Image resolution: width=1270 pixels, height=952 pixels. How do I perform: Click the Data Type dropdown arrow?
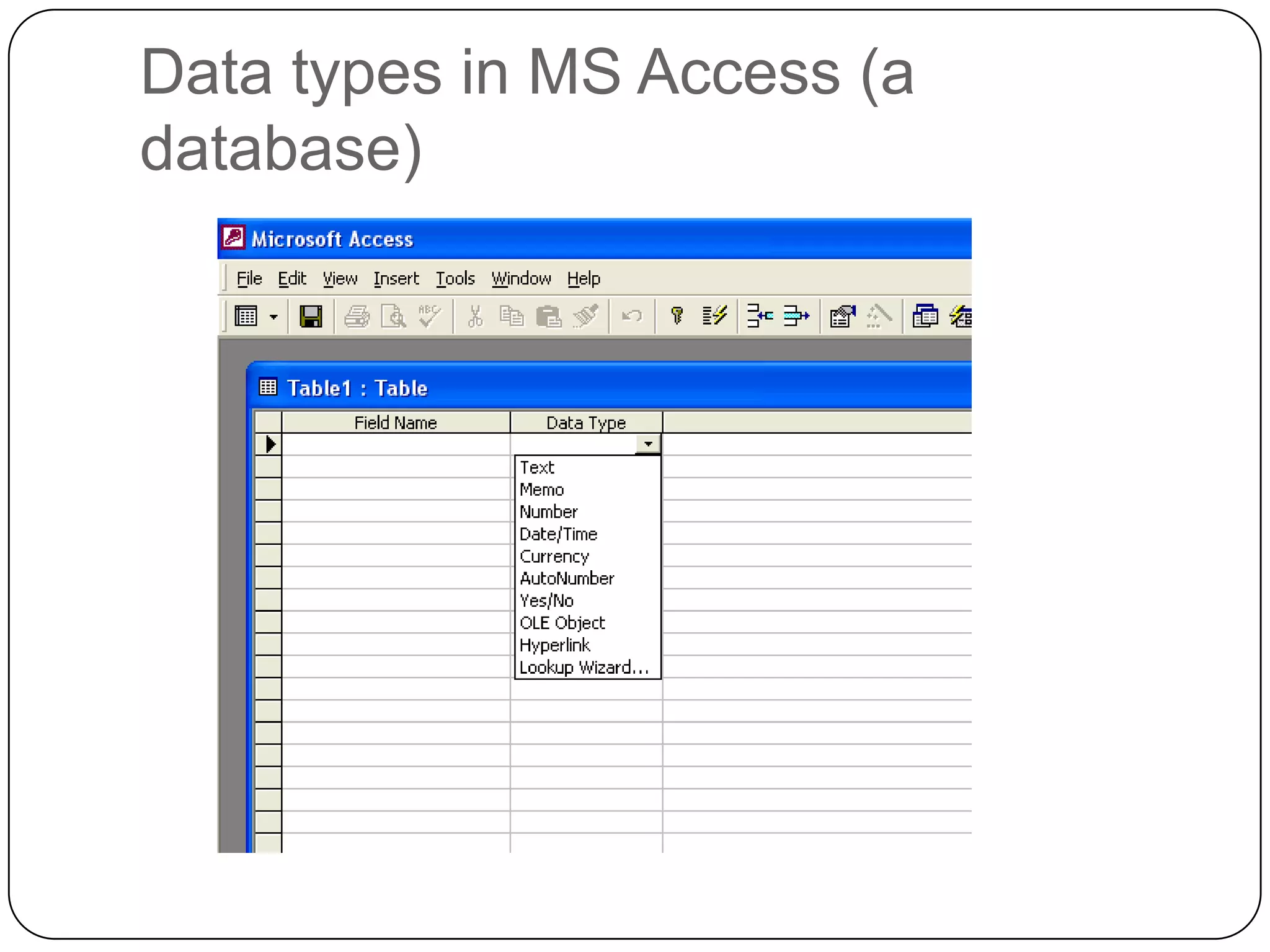click(648, 444)
